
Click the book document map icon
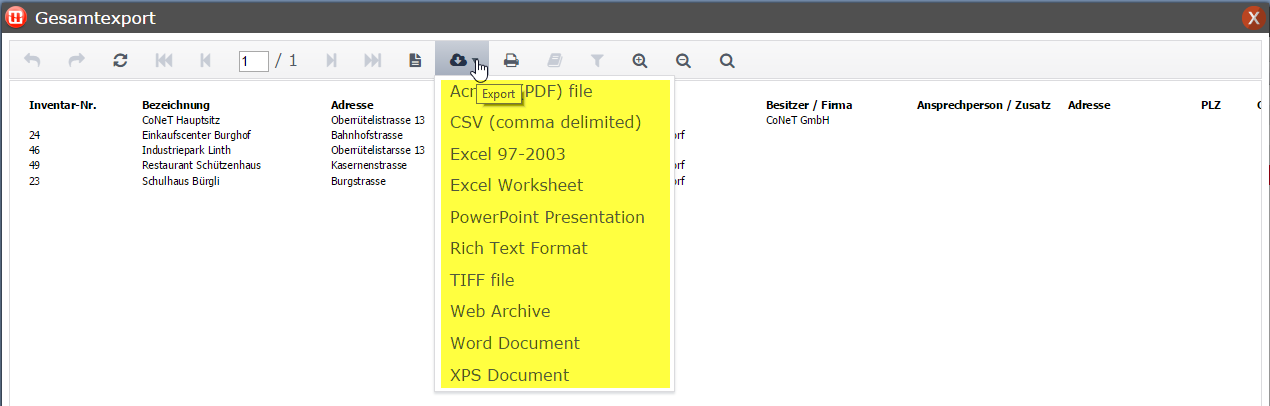click(x=553, y=61)
